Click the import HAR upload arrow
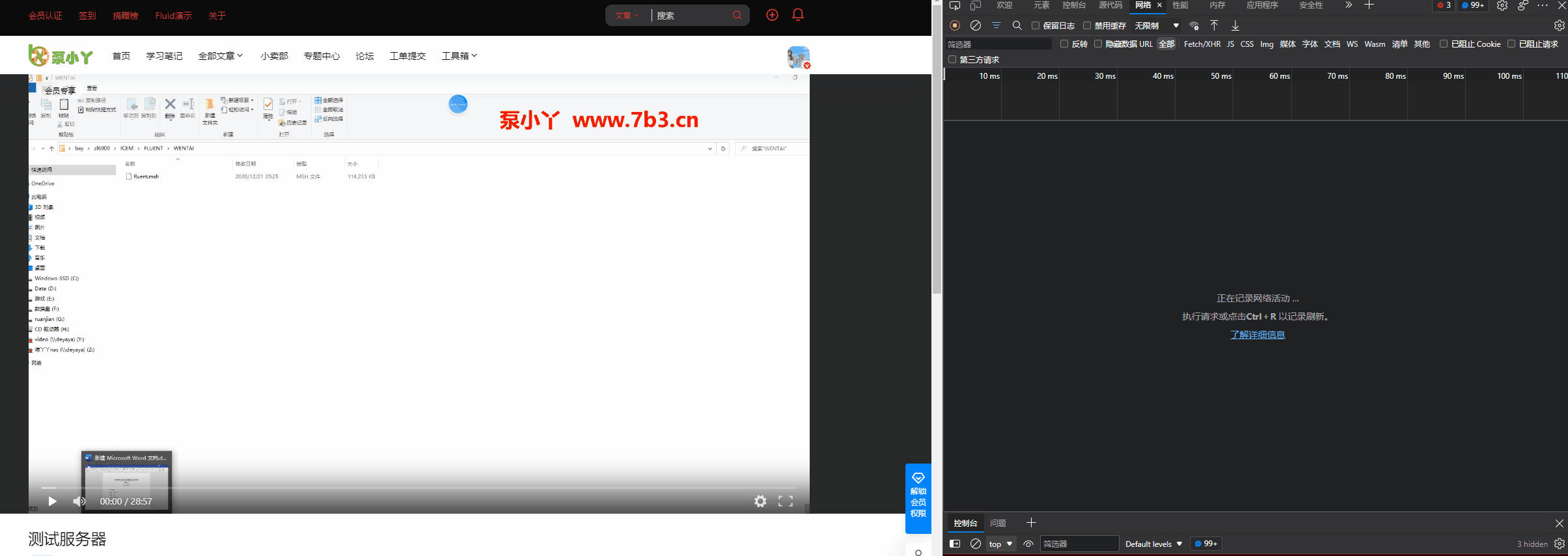The width and height of the screenshot is (1568, 556). (x=1214, y=25)
